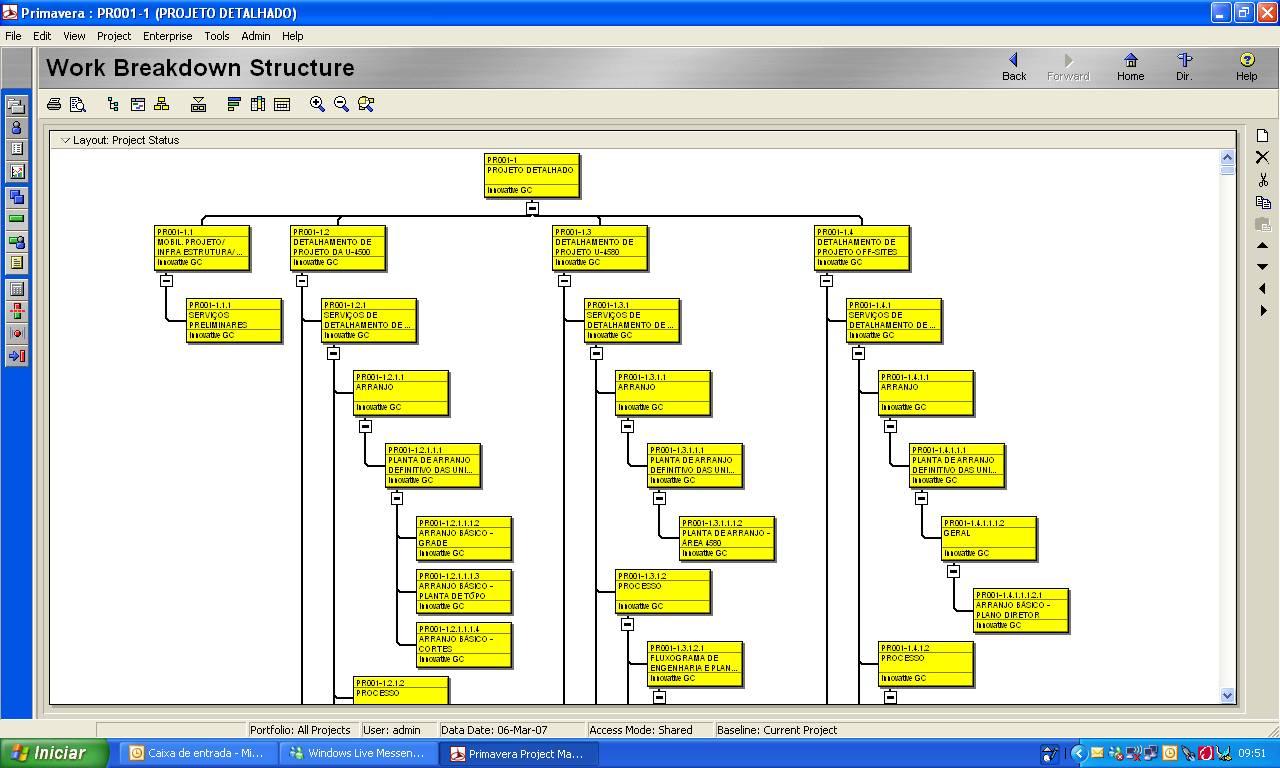
Task: Click the Cut scissors icon
Action: (x=1262, y=180)
